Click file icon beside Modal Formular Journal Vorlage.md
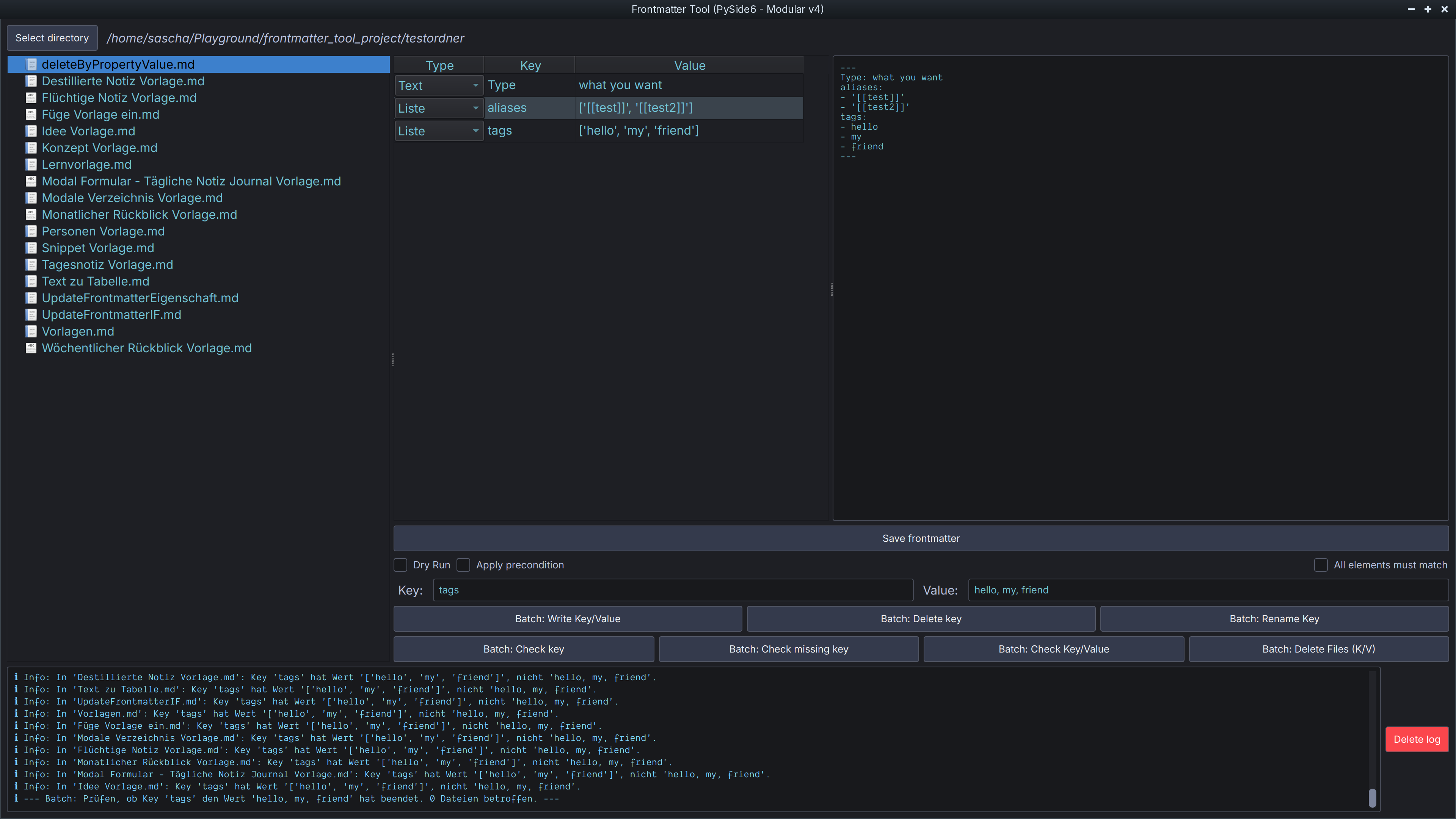The image size is (1456, 819). tap(31, 182)
